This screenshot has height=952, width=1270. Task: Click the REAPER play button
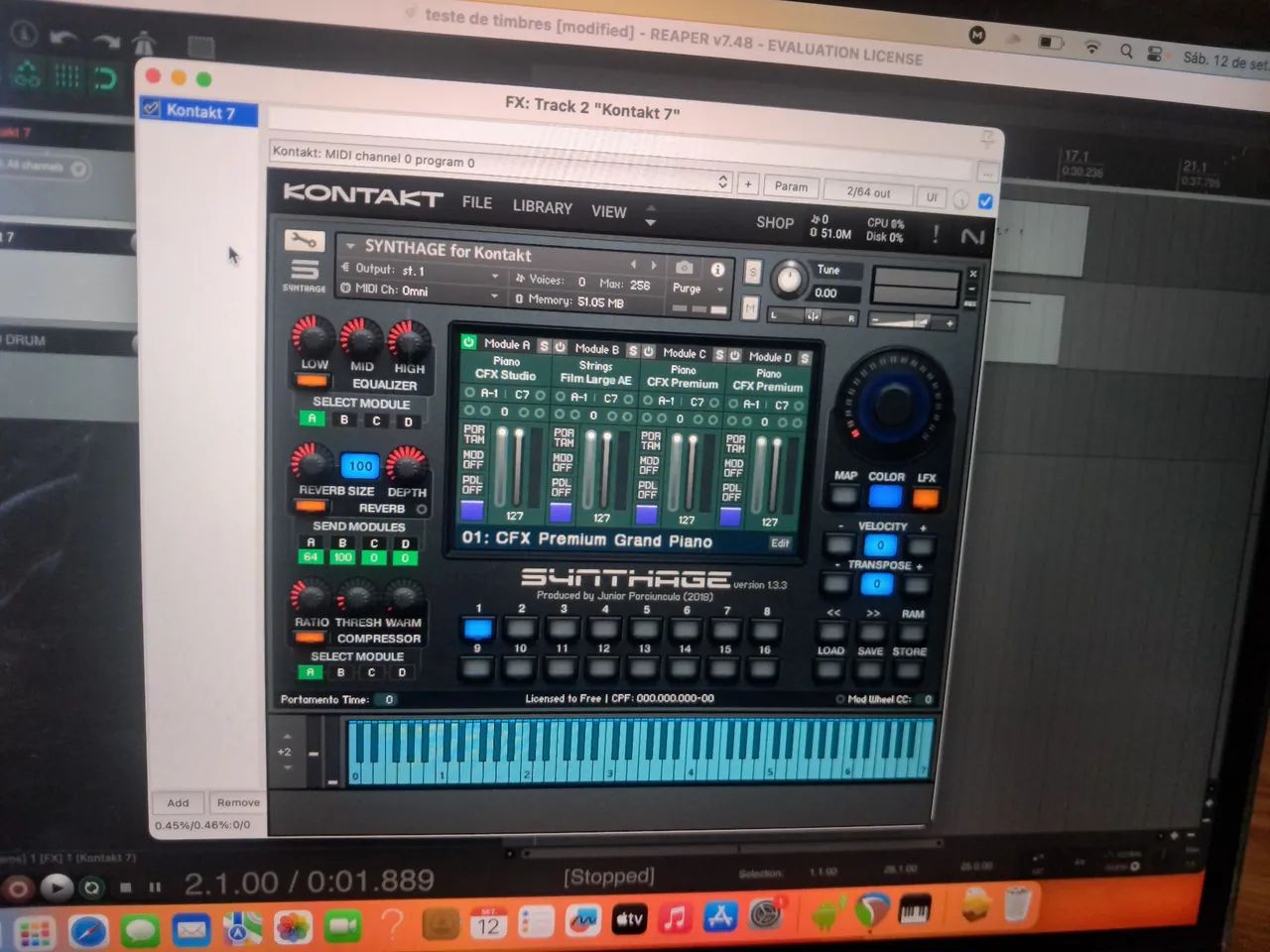(x=57, y=886)
